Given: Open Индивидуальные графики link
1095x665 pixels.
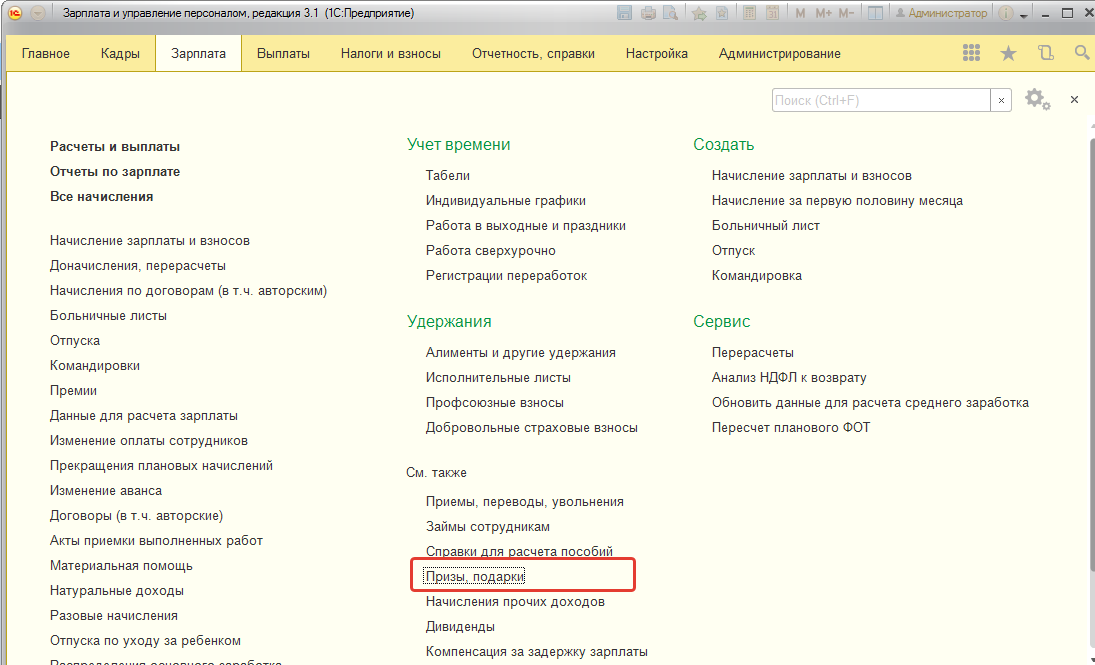Looking at the screenshot, I should (x=506, y=201).
